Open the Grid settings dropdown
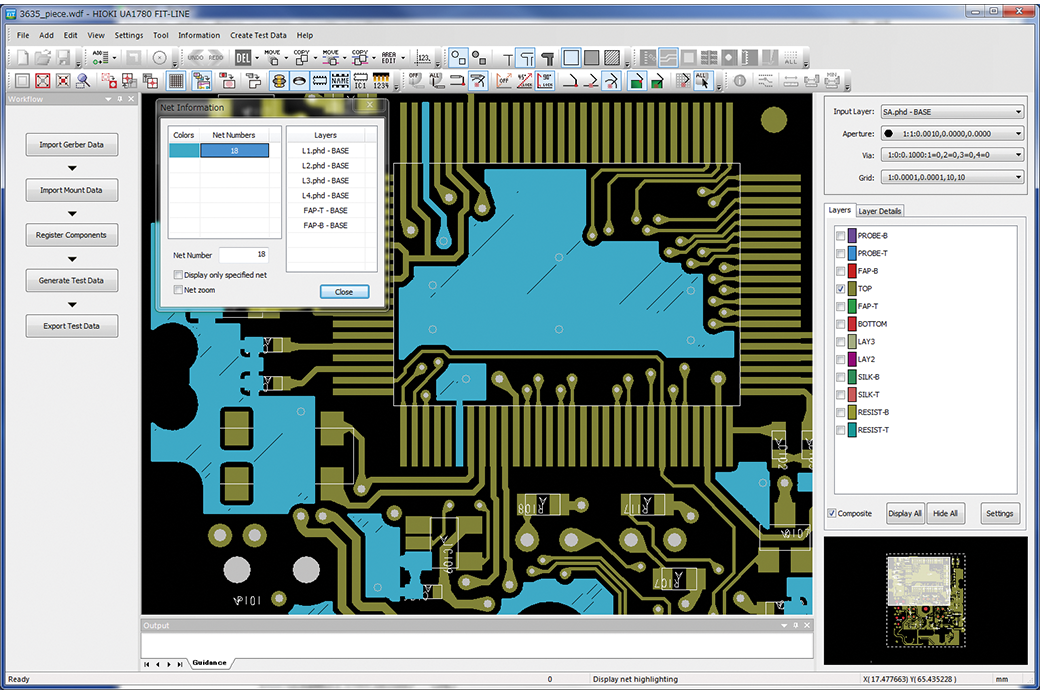1040x694 pixels. (1018, 177)
